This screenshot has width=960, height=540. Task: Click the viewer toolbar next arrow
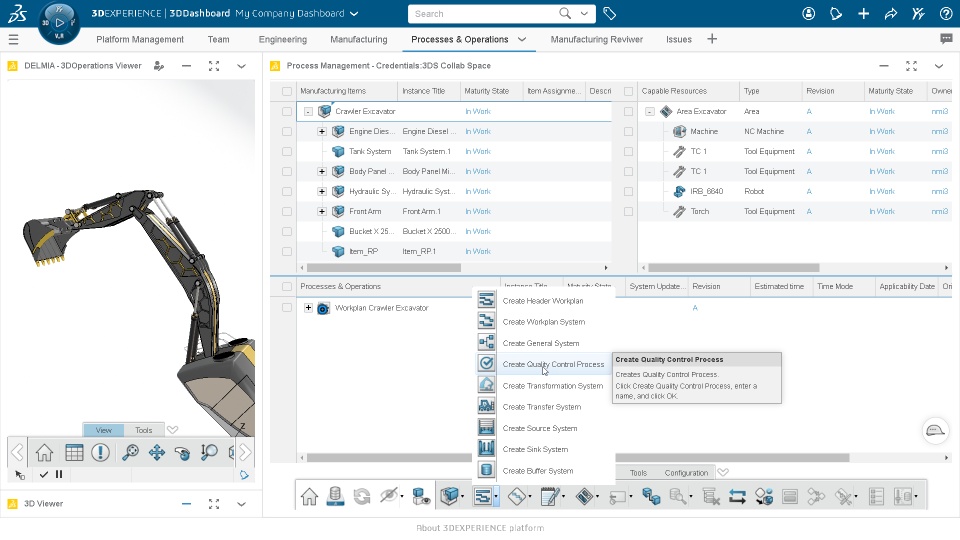point(245,452)
